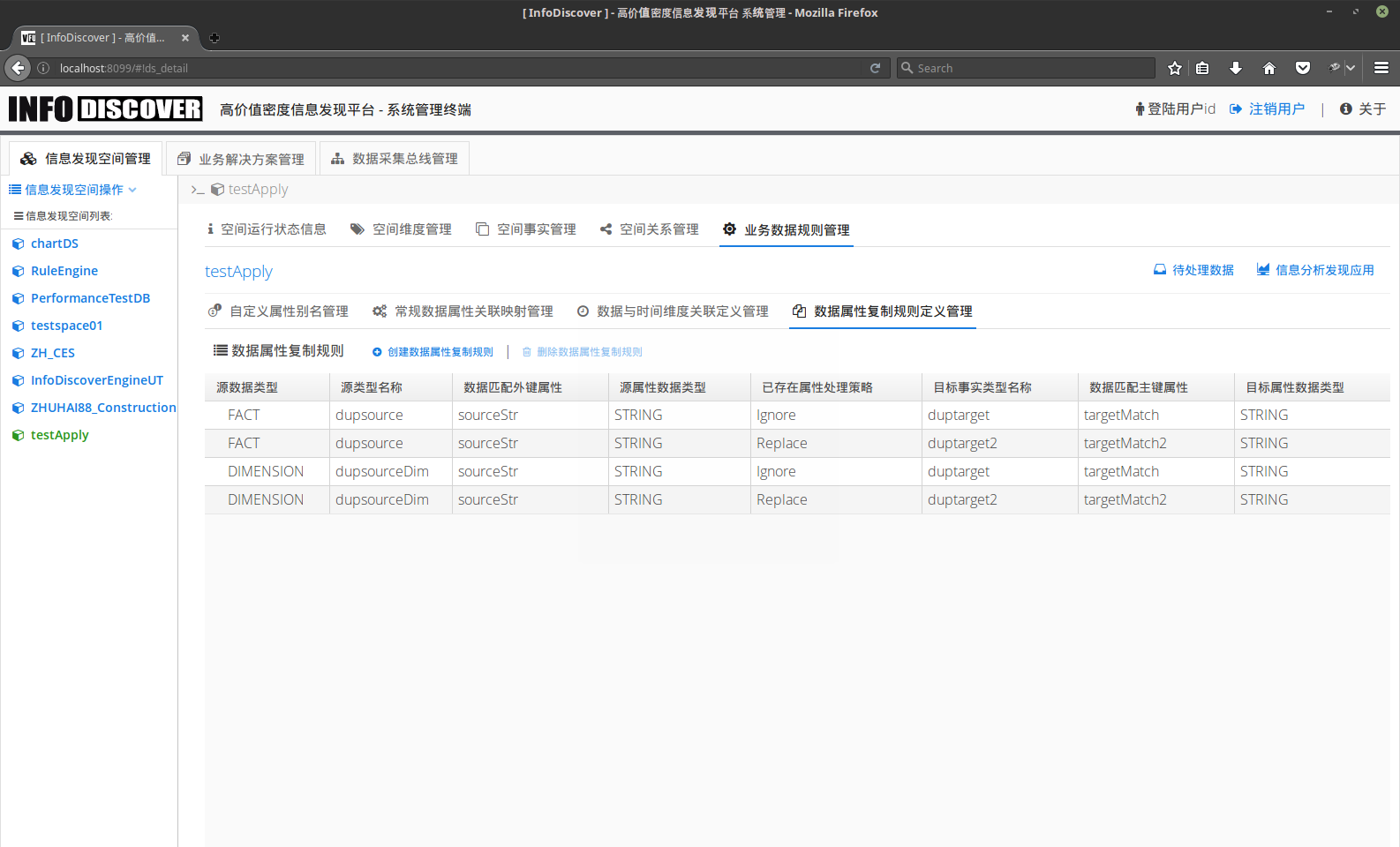The width and height of the screenshot is (1400, 847).
Task: Select the FACT row with Ignore strategy
Action: [797, 416]
